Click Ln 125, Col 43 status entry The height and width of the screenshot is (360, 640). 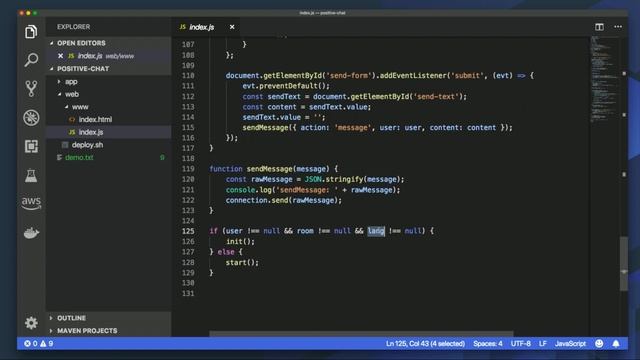pos(425,344)
